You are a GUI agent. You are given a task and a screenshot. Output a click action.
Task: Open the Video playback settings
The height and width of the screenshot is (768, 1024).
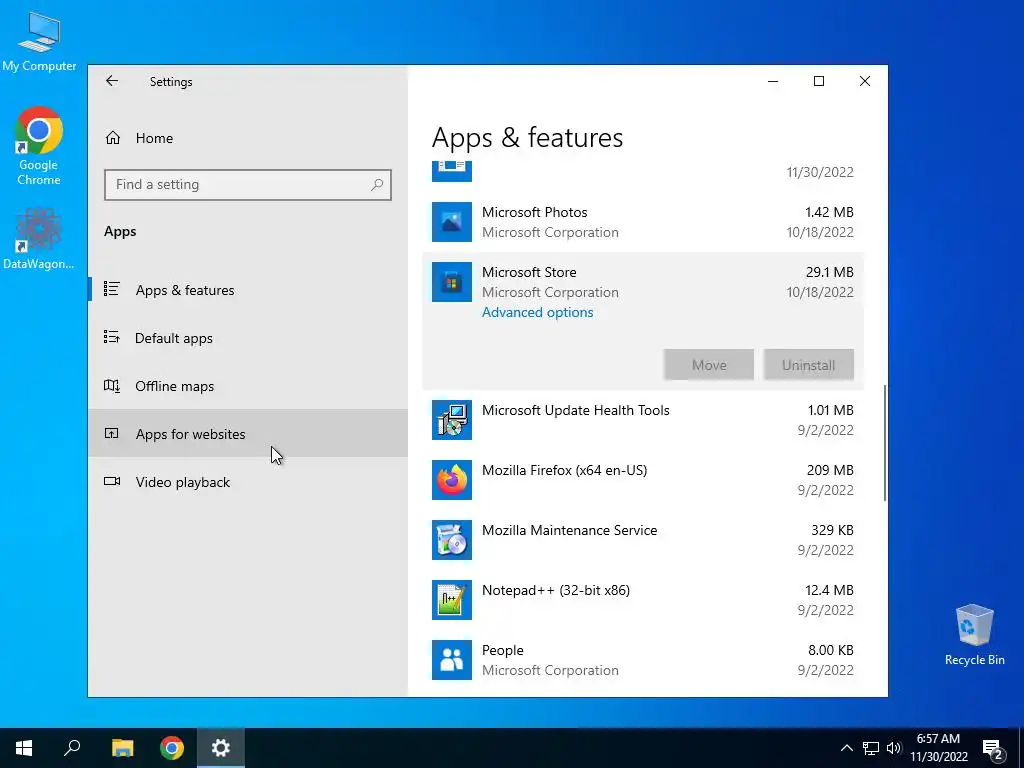pyautogui.click(x=248, y=482)
